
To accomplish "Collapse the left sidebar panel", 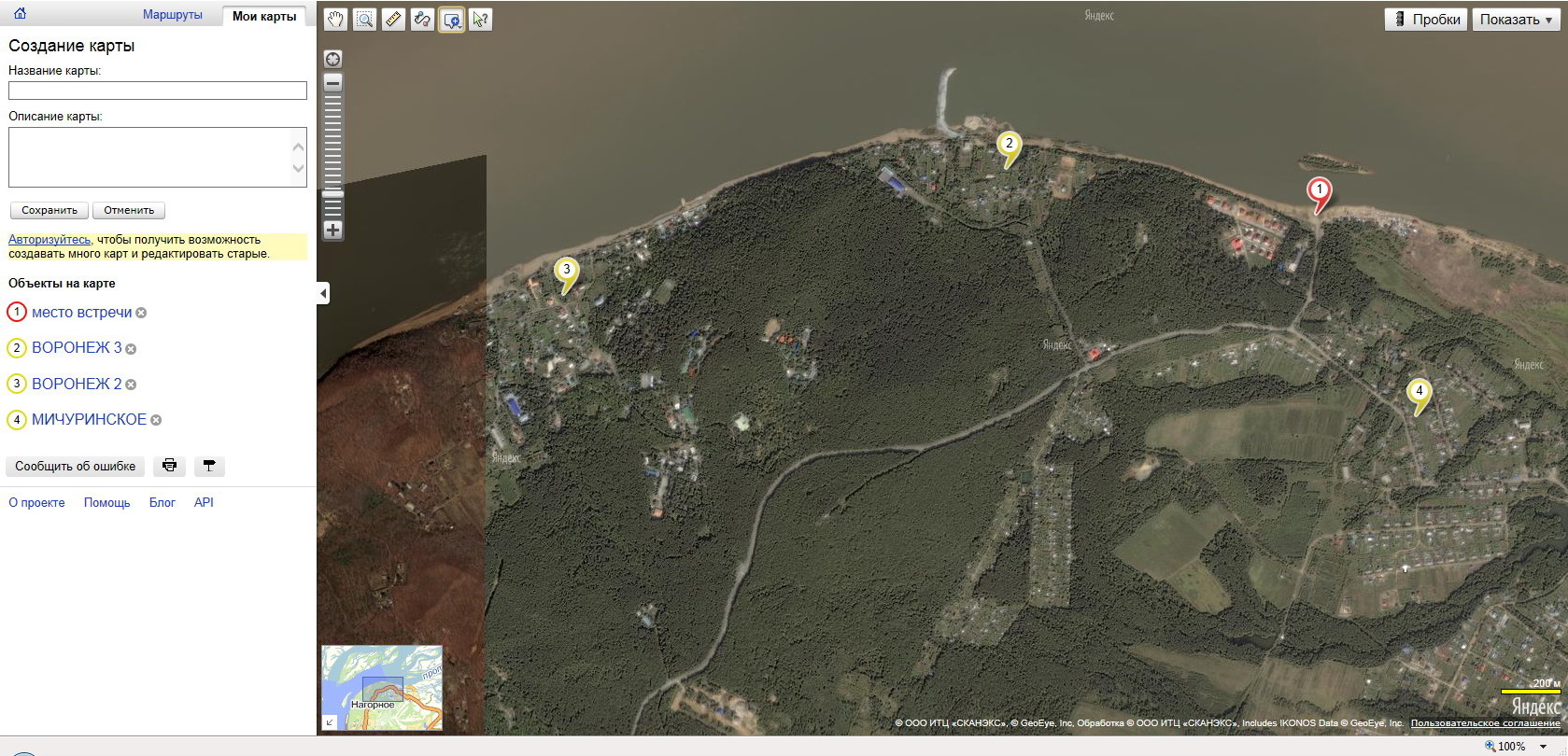I will pyautogui.click(x=323, y=293).
